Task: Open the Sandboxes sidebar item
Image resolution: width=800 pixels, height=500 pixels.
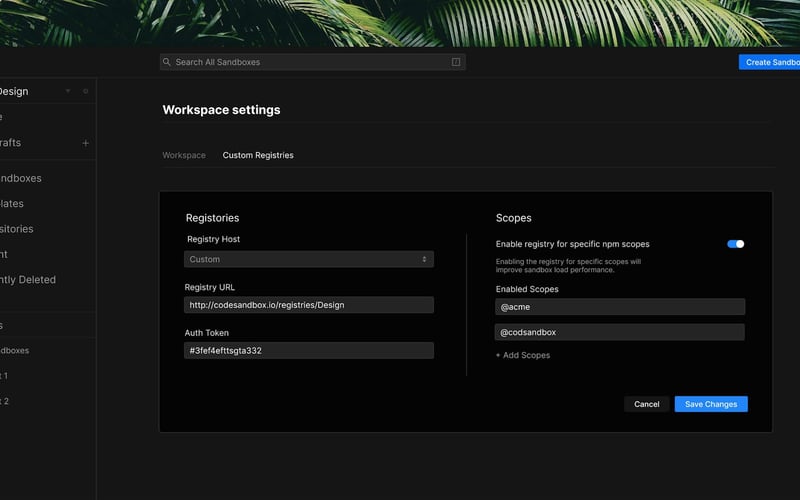Action: (x=20, y=178)
